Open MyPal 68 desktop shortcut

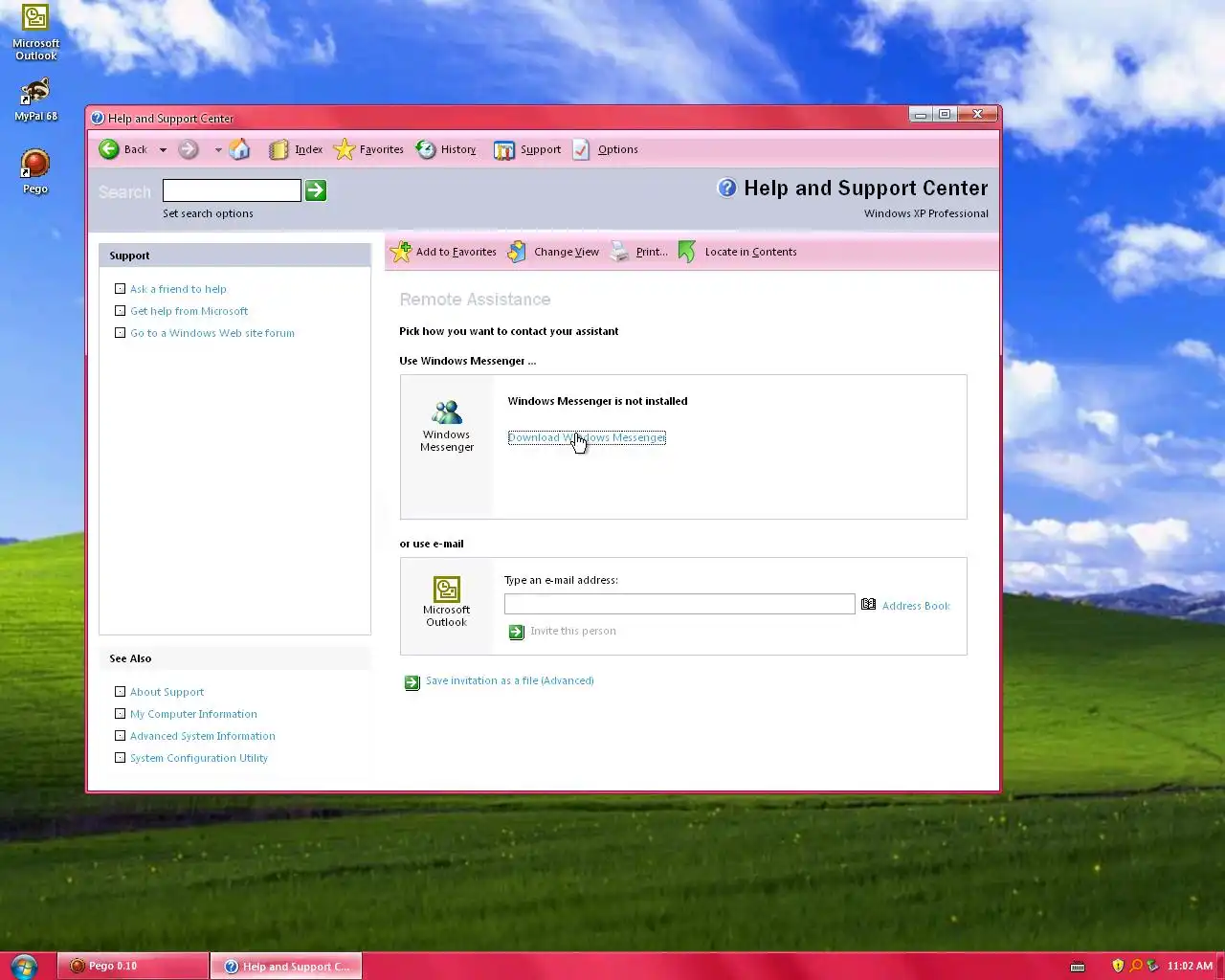click(x=35, y=100)
